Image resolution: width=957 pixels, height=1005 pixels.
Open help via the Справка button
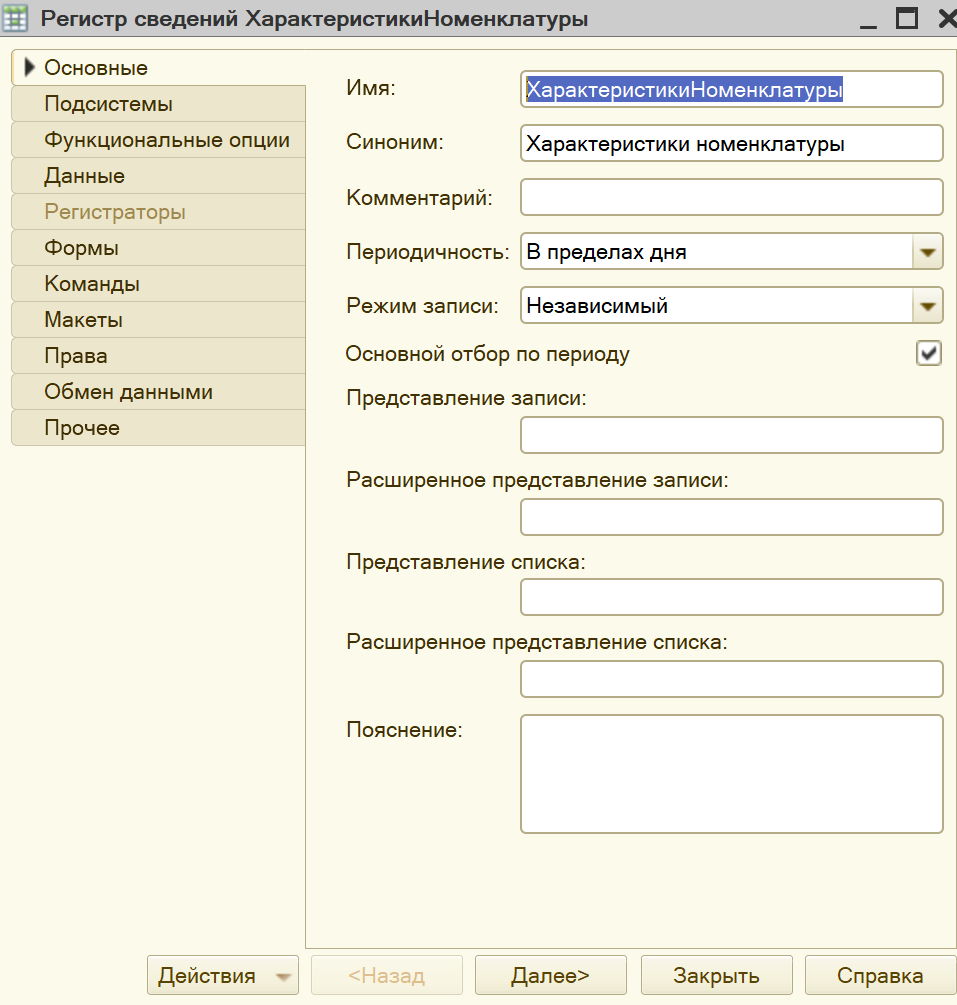click(881, 976)
